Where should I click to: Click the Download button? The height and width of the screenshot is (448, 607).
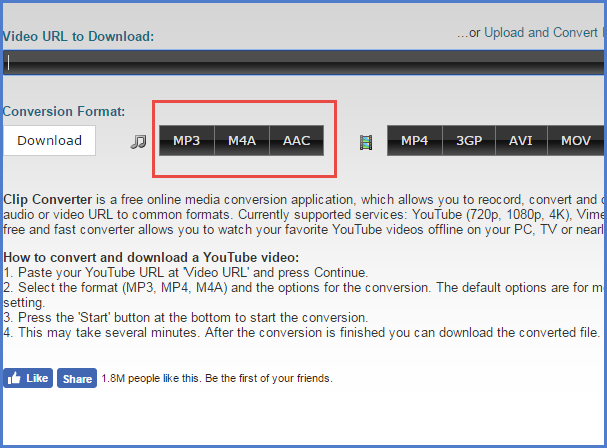pyautogui.click(x=50, y=141)
